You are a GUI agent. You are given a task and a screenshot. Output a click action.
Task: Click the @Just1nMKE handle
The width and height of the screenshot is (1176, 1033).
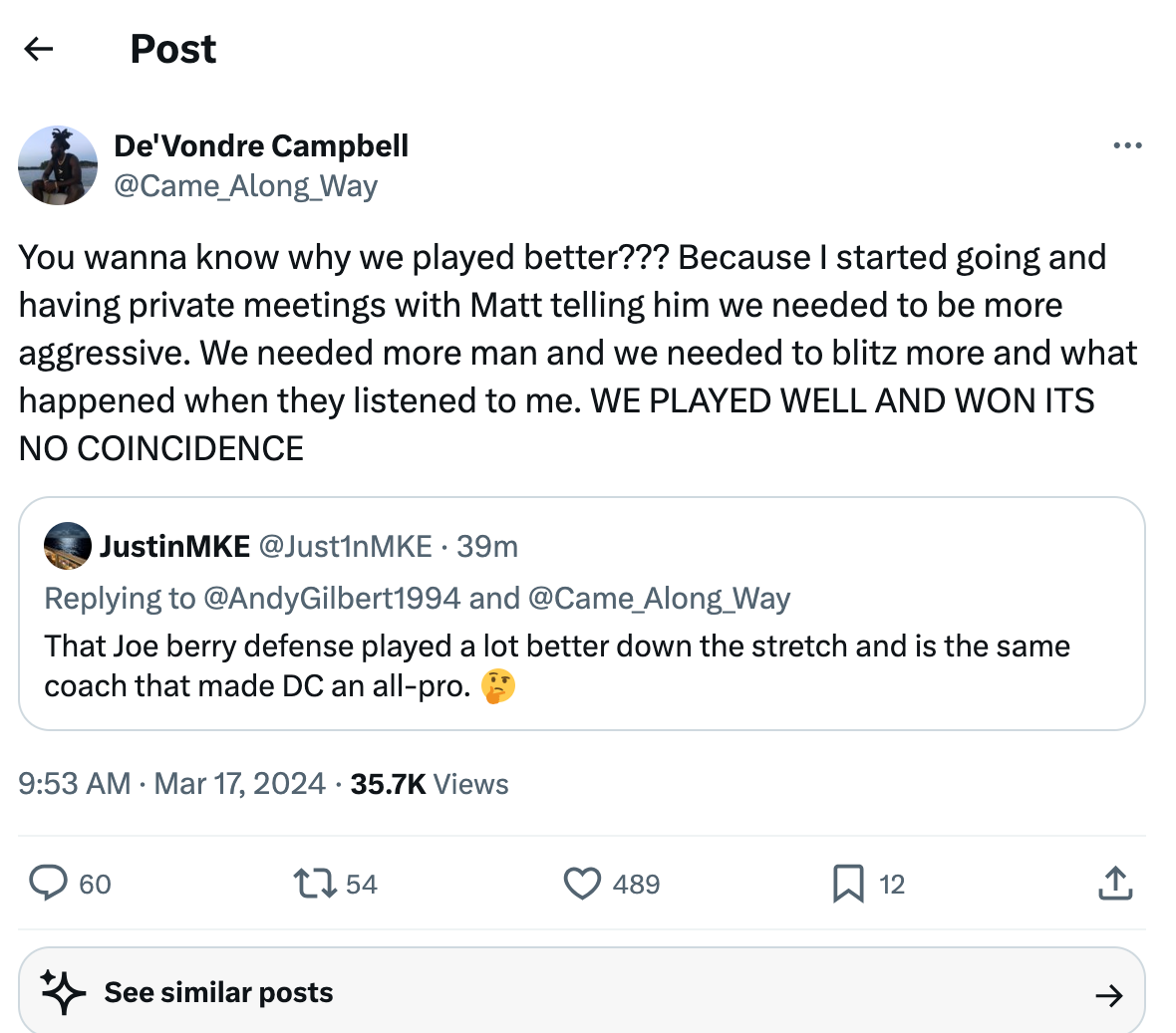[345, 546]
